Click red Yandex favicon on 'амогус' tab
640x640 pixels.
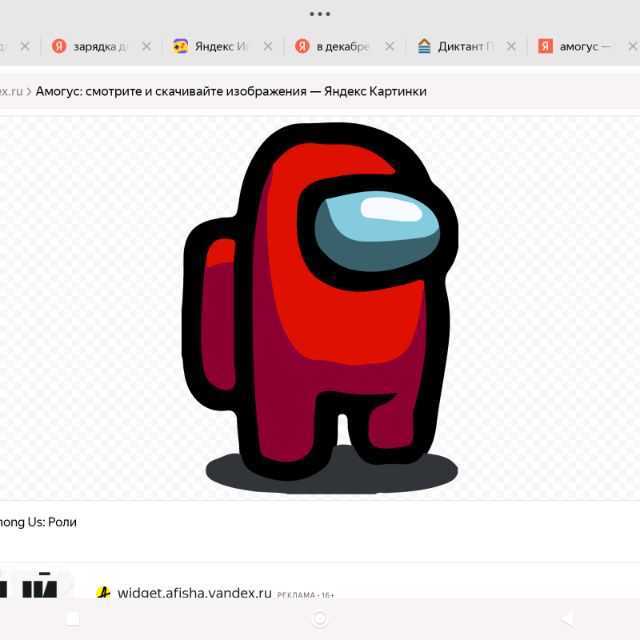coord(545,46)
